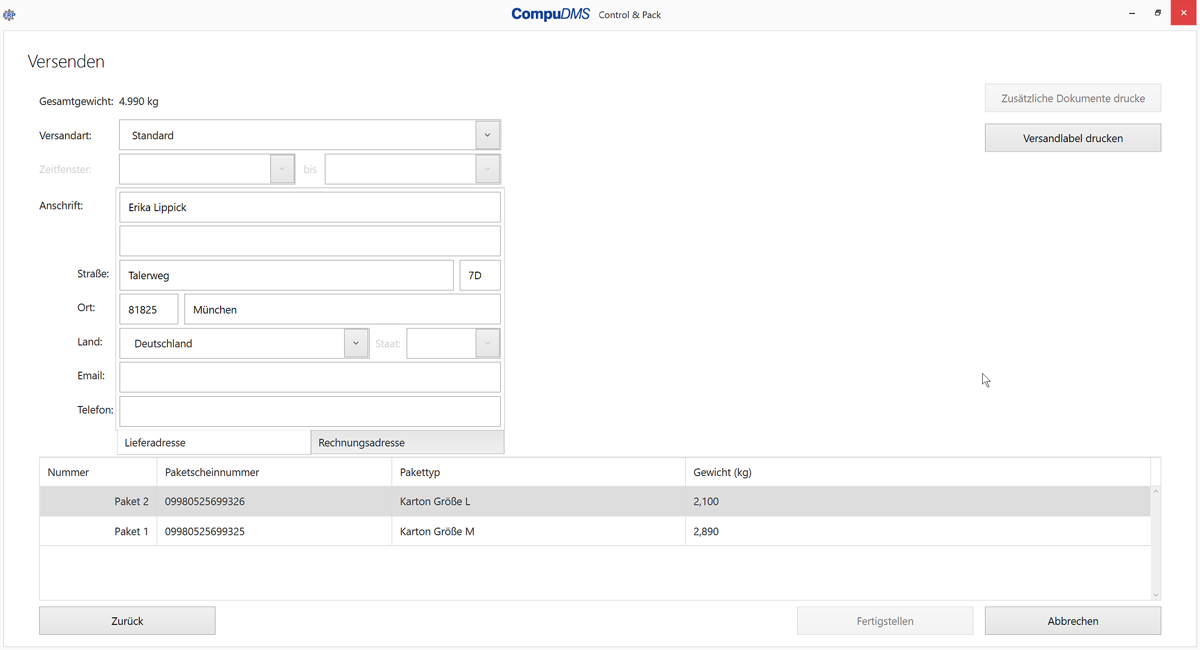Screen dimensions: 1200x650
Task: Focus the Telefon input field
Action: click(x=310, y=411)
